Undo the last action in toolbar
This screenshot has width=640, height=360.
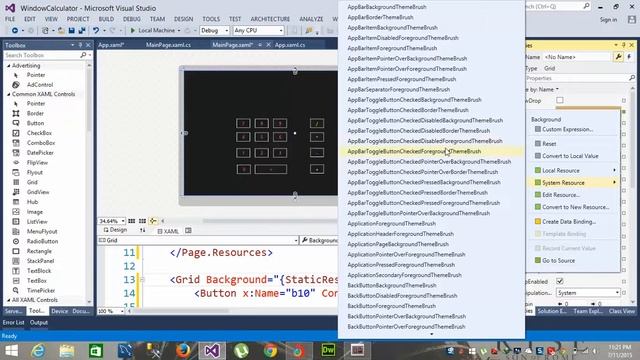click(96, 31)
